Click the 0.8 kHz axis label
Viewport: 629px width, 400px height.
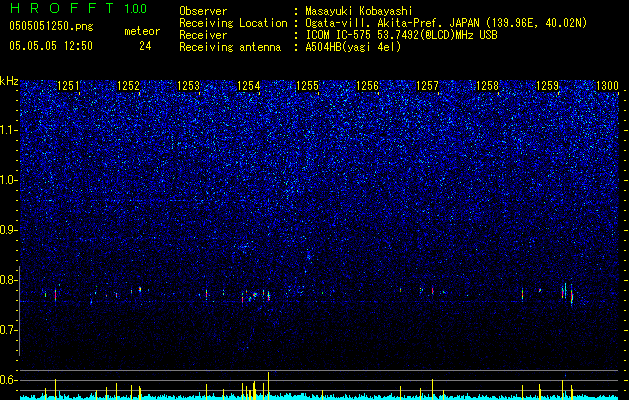pyautogui.click(x=9, y=280)
